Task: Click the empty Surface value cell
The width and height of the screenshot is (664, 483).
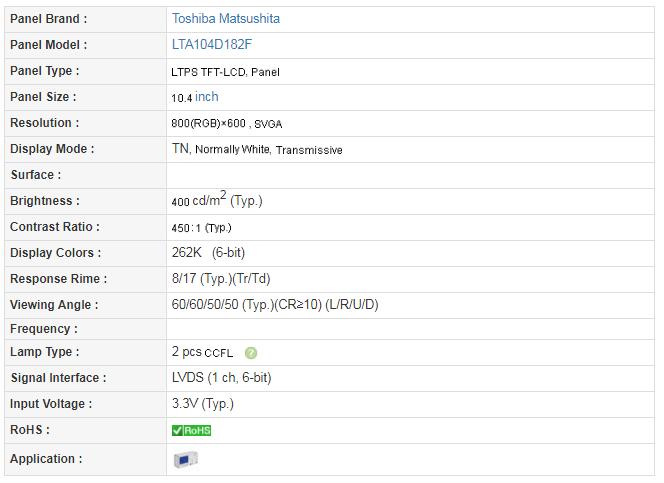Action: 410,175
